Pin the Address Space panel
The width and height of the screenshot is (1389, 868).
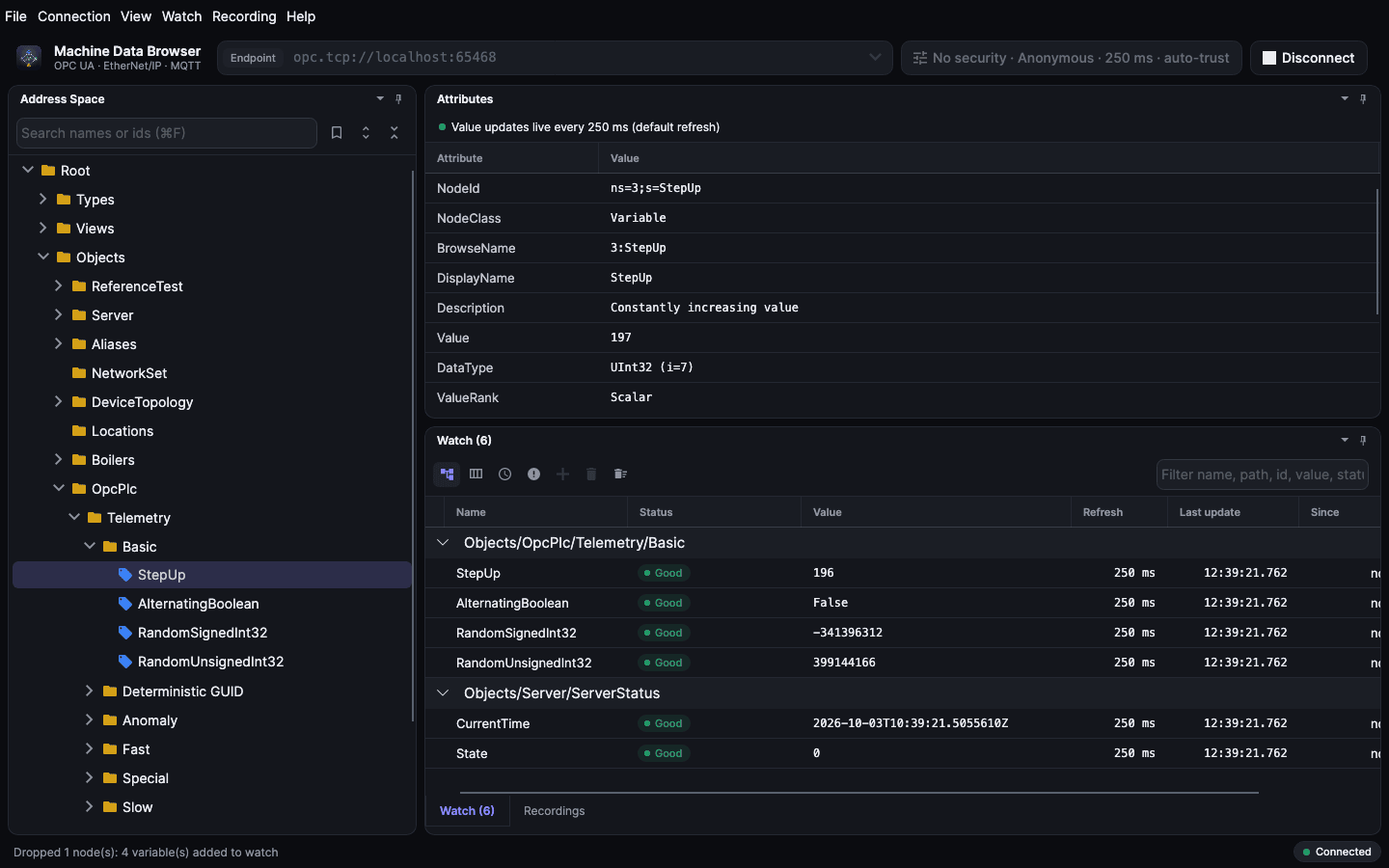point(398,98)
